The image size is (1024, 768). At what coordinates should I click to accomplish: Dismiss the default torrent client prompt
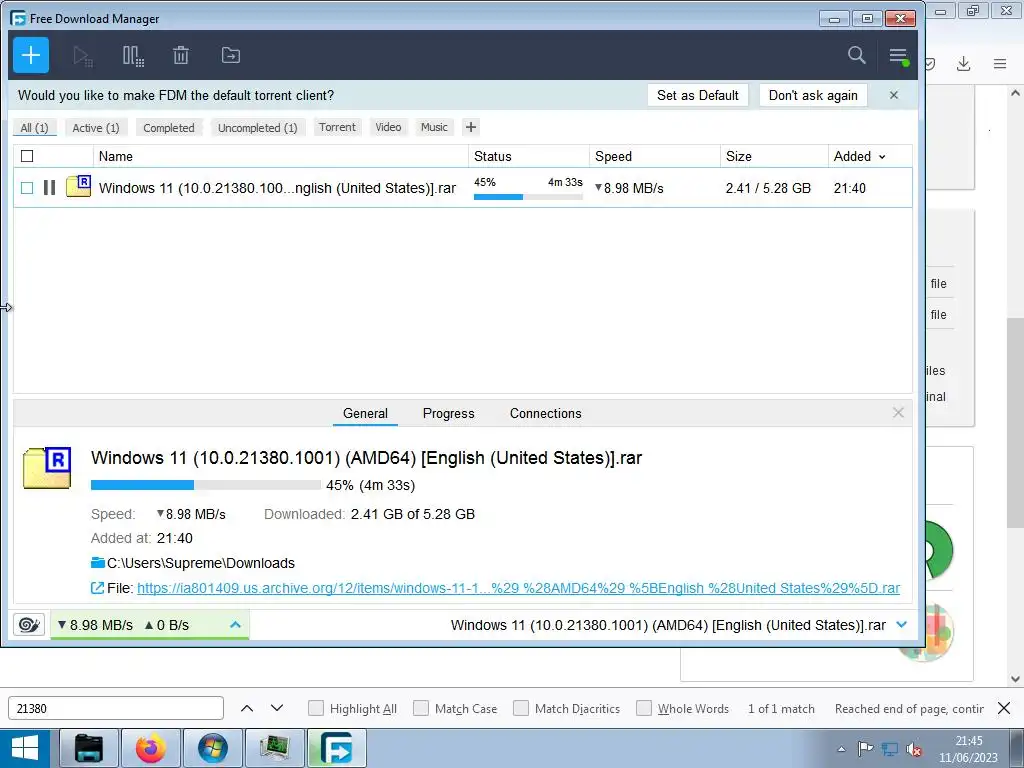click(894, 95)
